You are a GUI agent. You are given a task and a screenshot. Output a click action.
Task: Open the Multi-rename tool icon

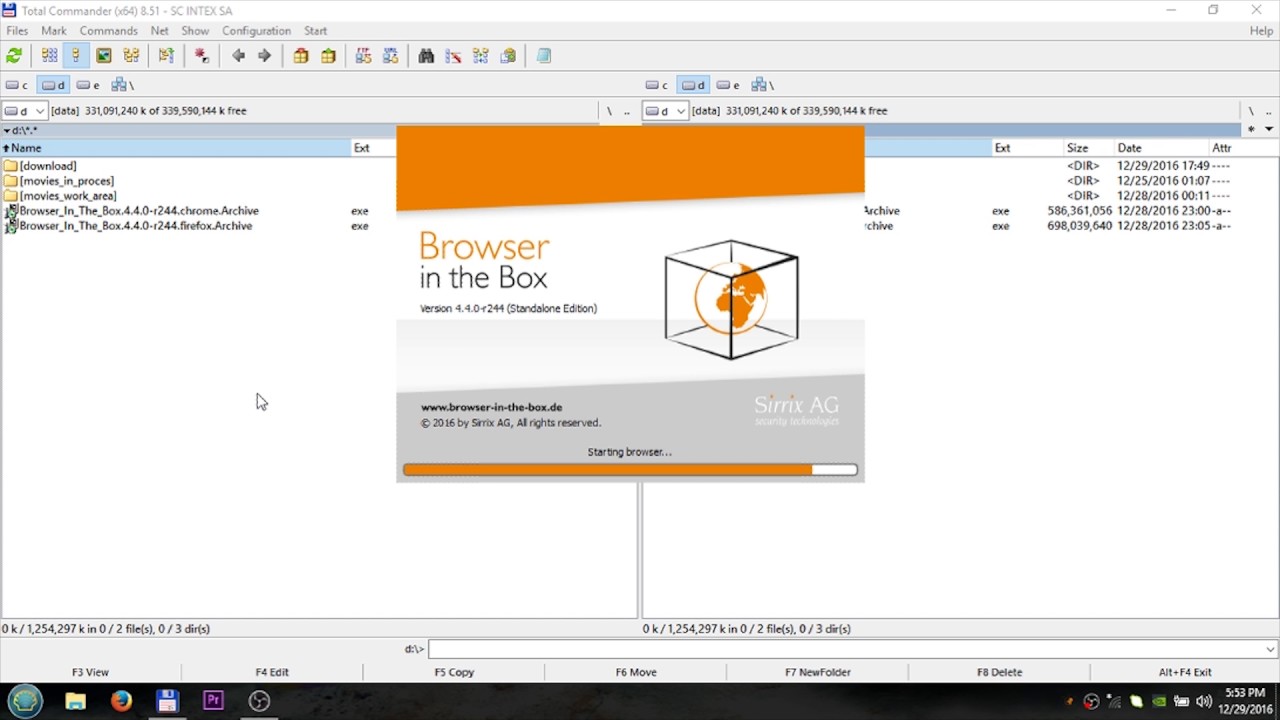point(453,56)
